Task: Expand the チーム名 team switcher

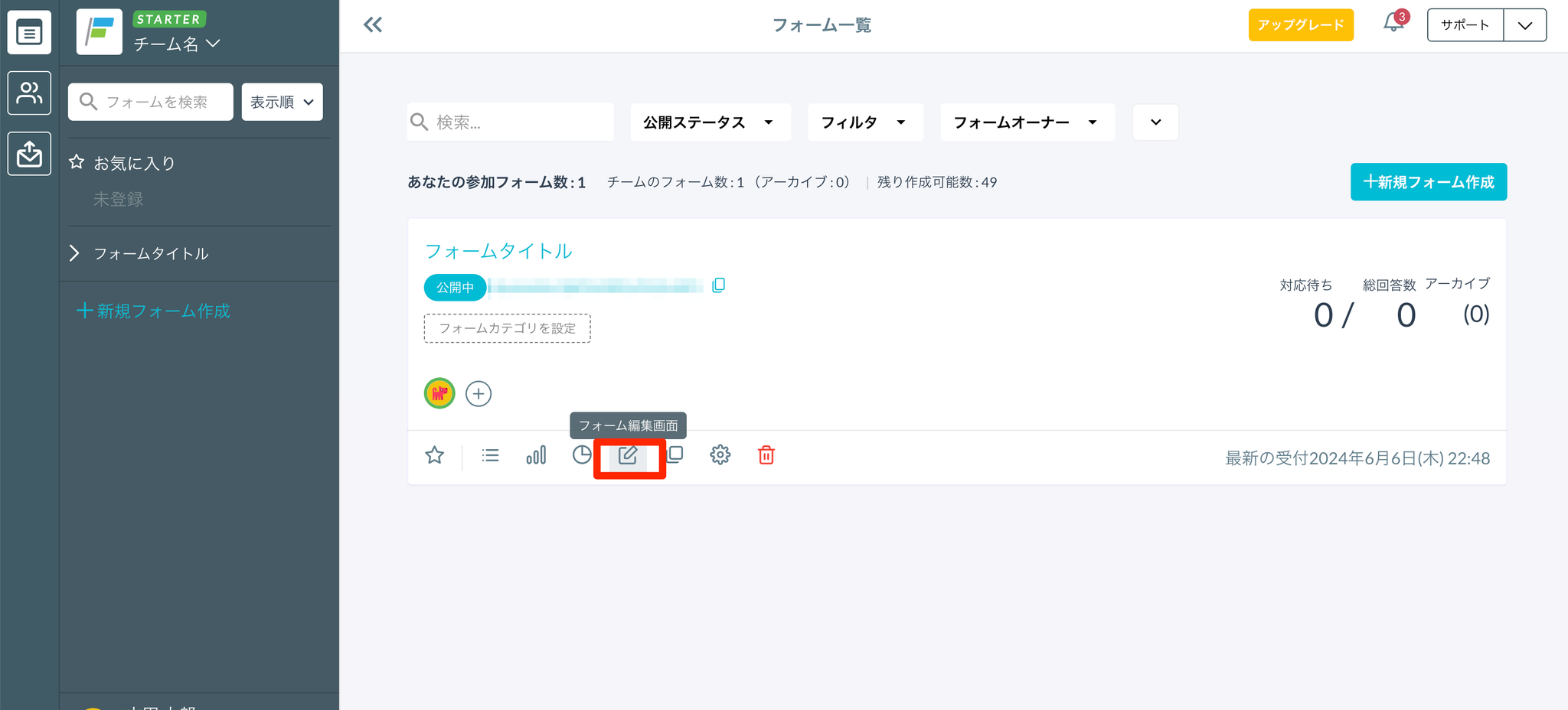Action: click(177, 44)
